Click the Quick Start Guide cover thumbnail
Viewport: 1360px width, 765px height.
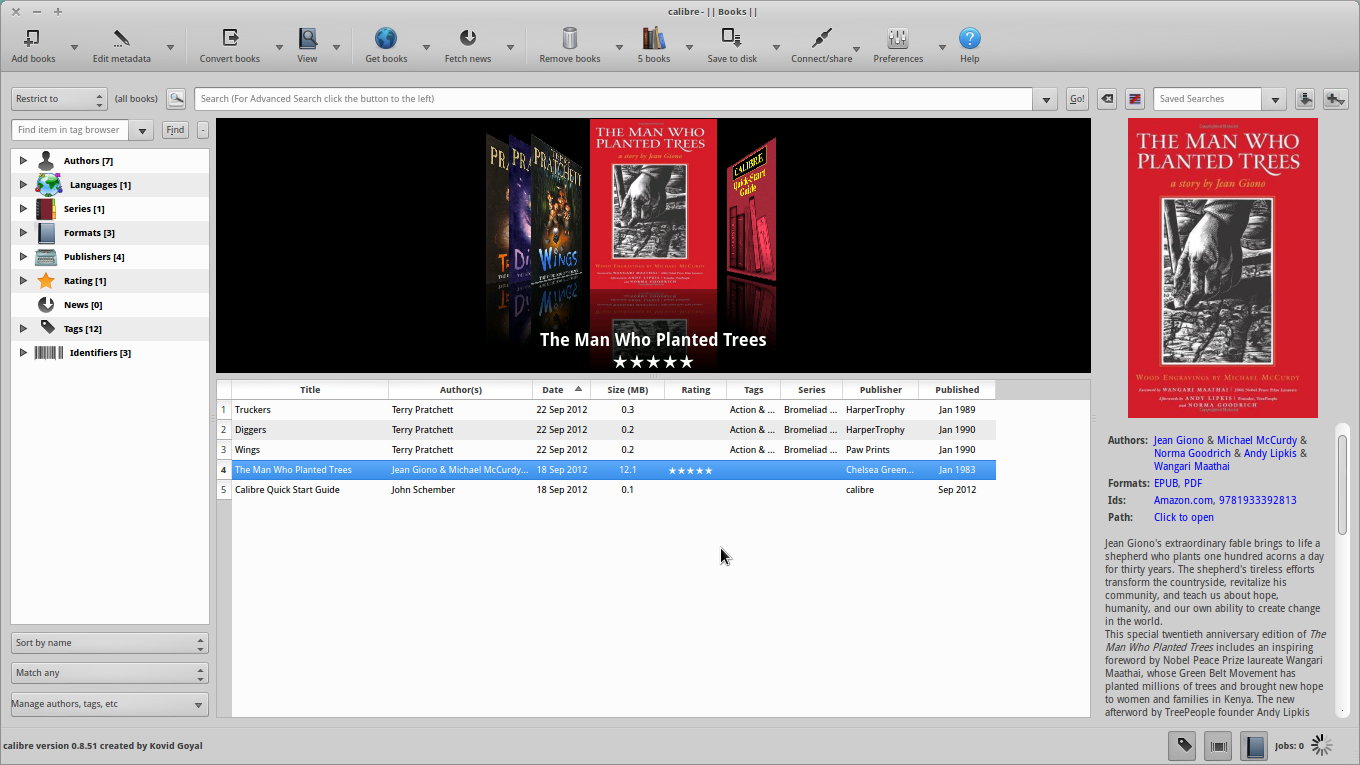751,213
